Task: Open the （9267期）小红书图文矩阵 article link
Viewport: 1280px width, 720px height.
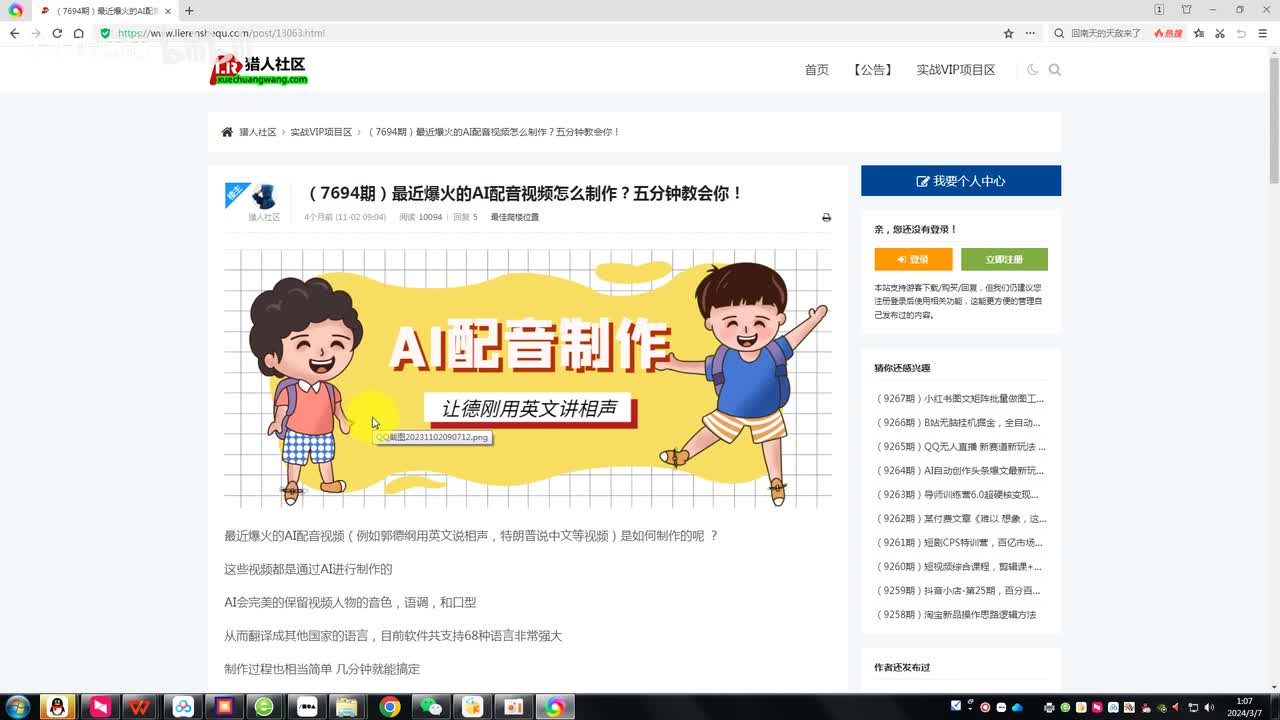Action: click(959, 399)
